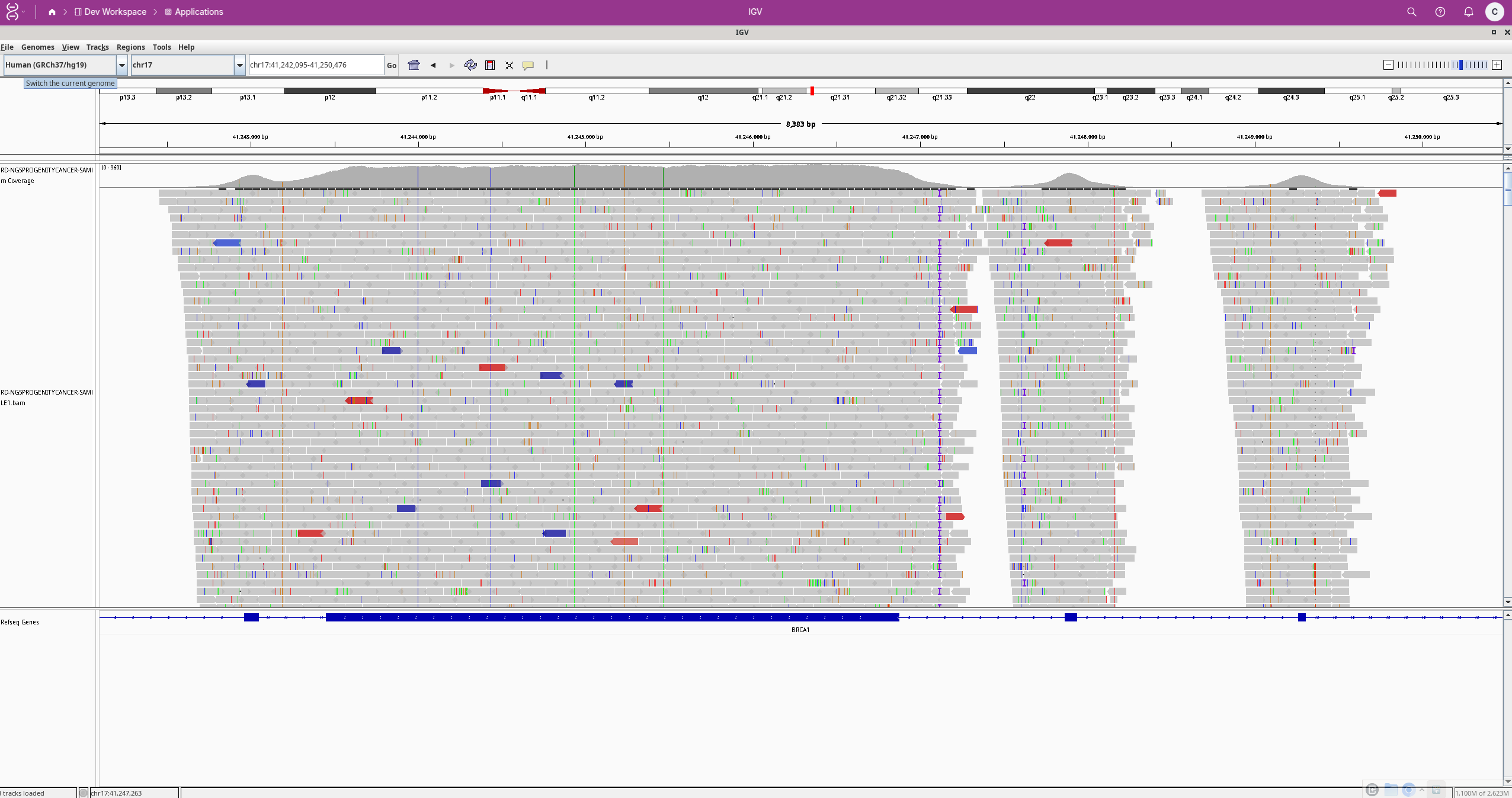This screenshot has height=798, width=1512.
Task: Open the Dev Workspace breadcrumb link
Action: [111, 12]
